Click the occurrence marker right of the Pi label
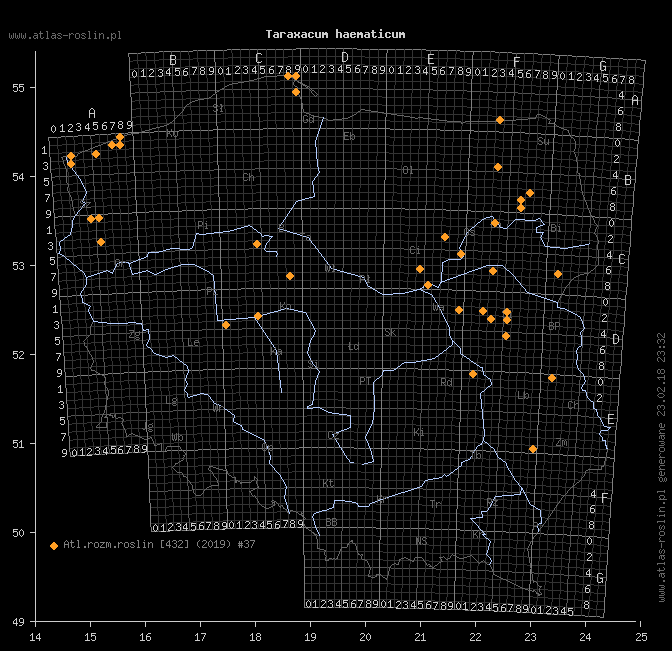This screenshot has height=651, width=672. pyautogui.click(x=257, y=244)
